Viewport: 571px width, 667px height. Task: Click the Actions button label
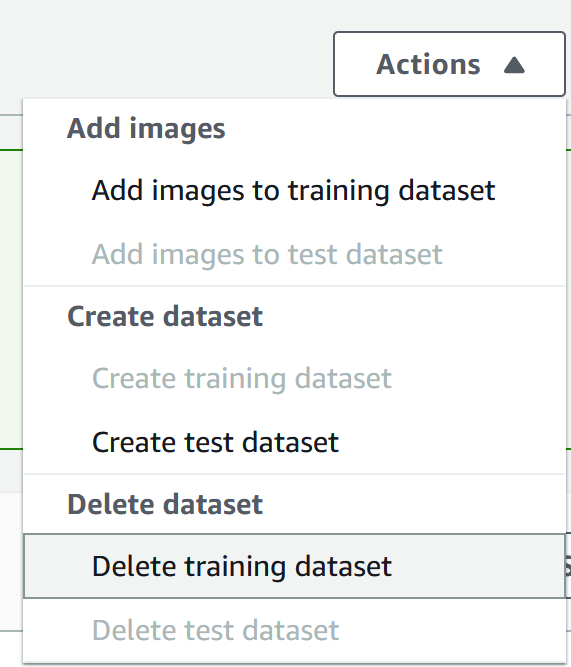(x=428, y=65)
